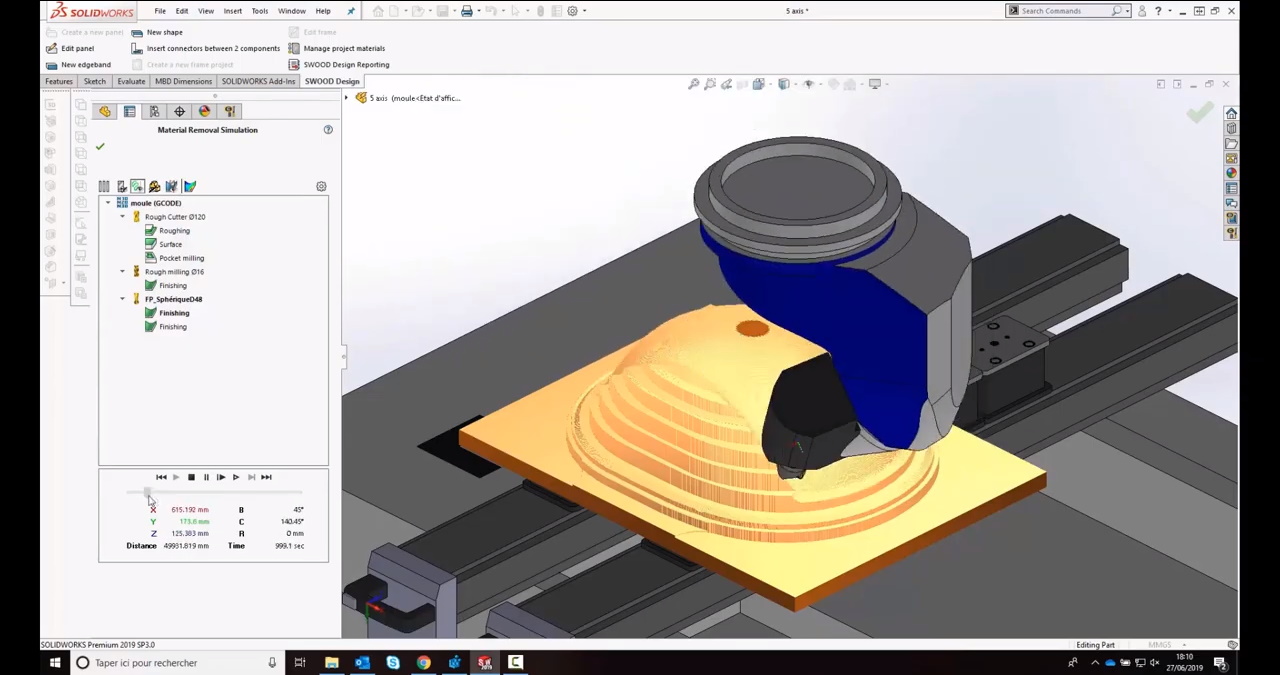This screenshot has height=675, width=1280.
Task: Select the Roughing operation
Action: click(174, 231)
